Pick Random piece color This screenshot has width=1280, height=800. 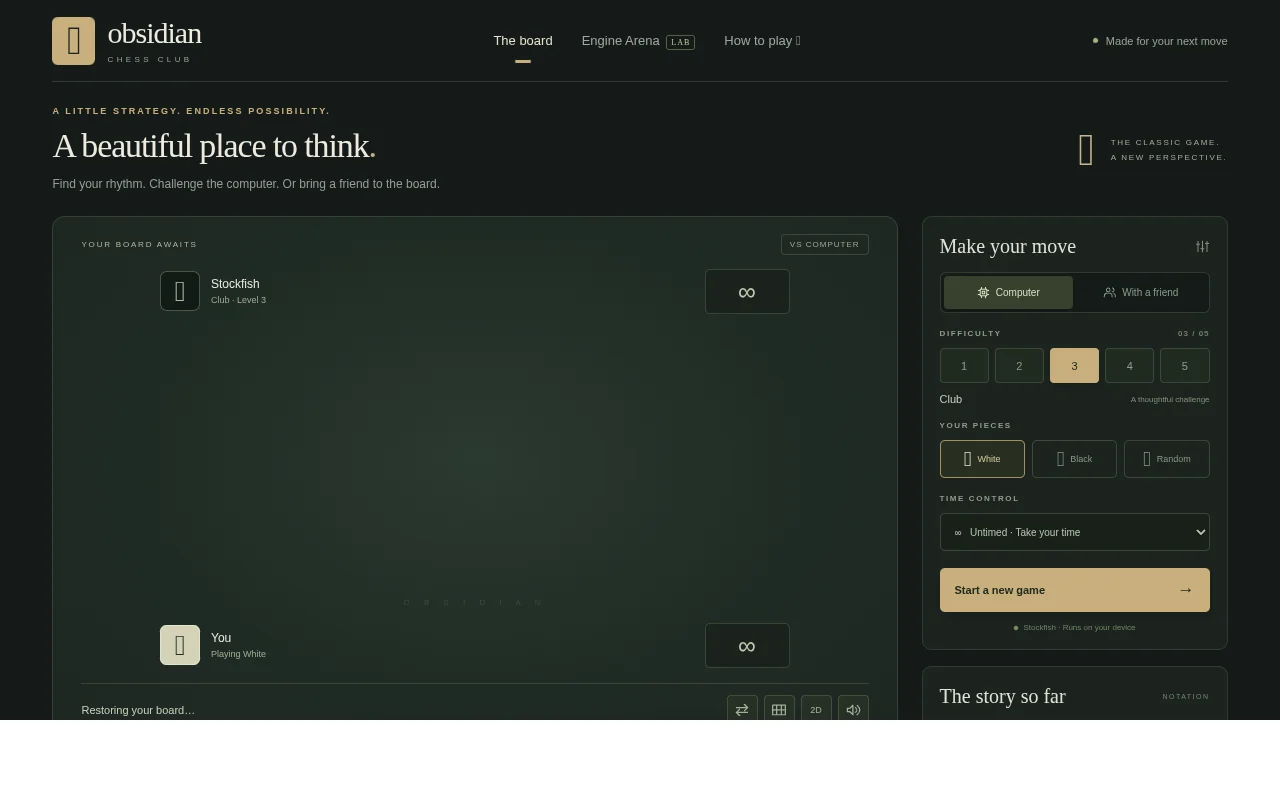1167,459
